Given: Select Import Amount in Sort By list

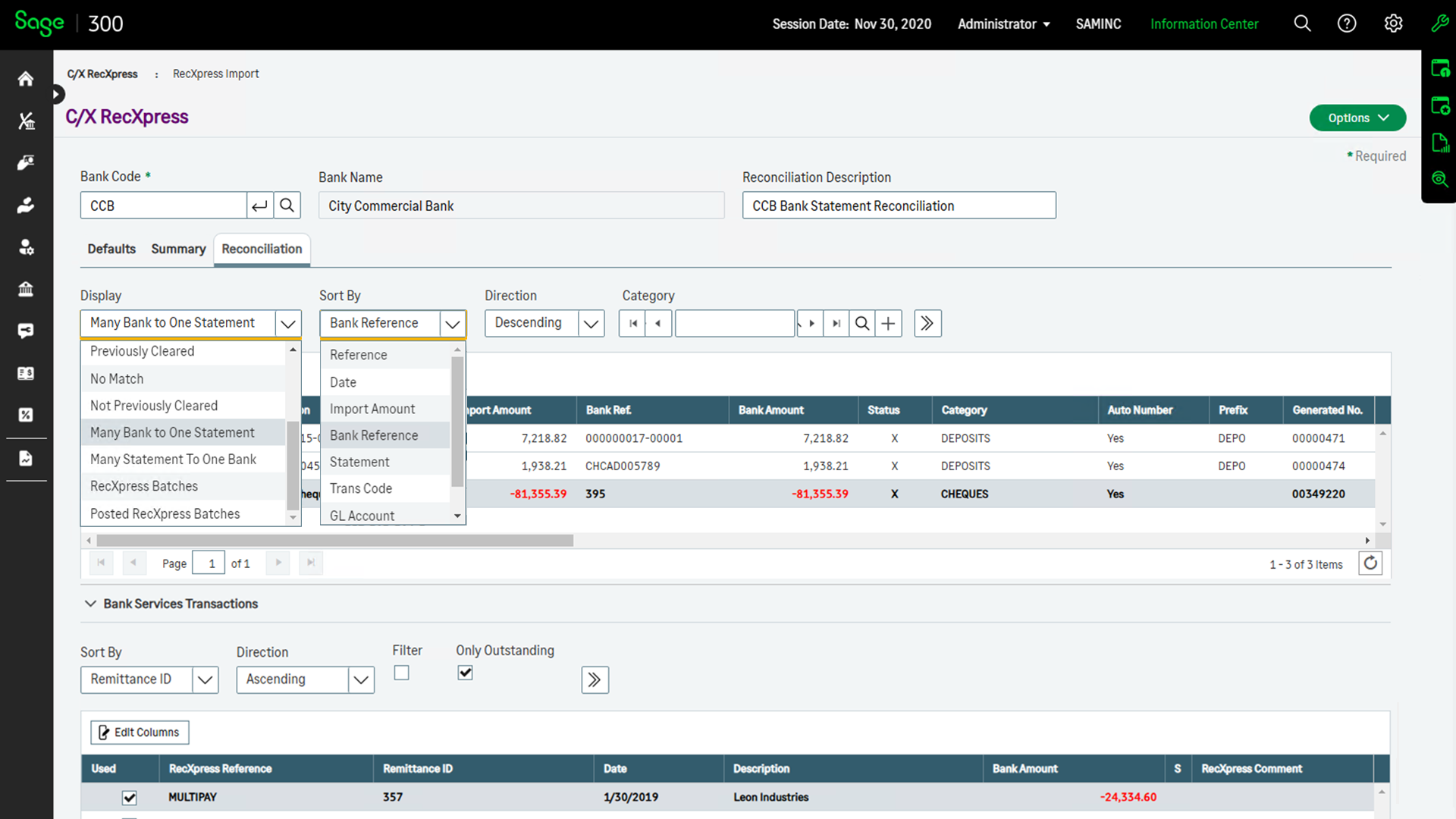Looking at the screenshot, I should 372,409.
